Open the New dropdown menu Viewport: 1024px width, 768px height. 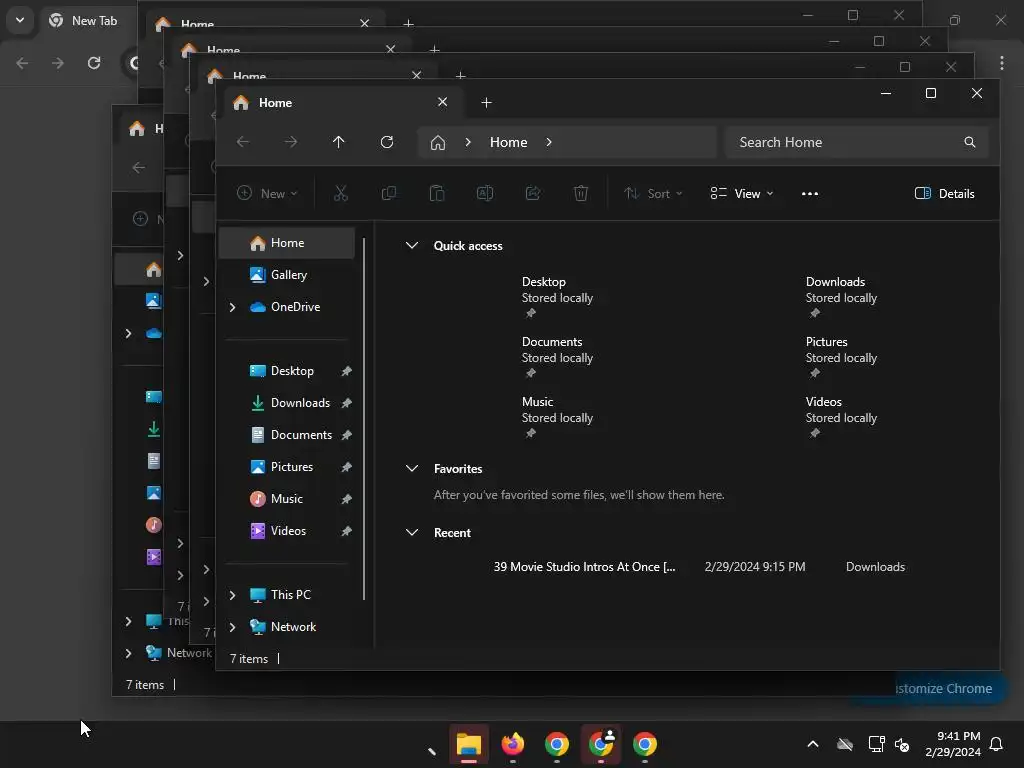(x=267, y=193)
